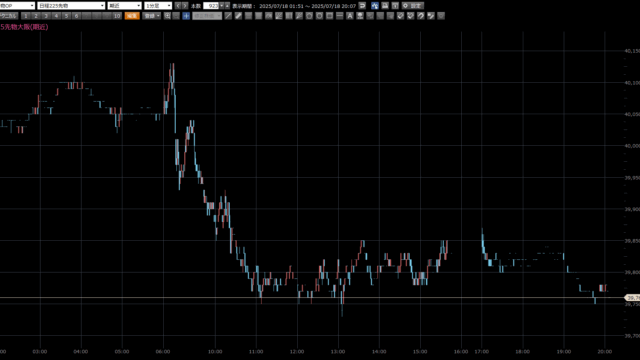Click the display period date range text
Image resolution: width=640 pixels, height=360 pixels.
[307, 6]
